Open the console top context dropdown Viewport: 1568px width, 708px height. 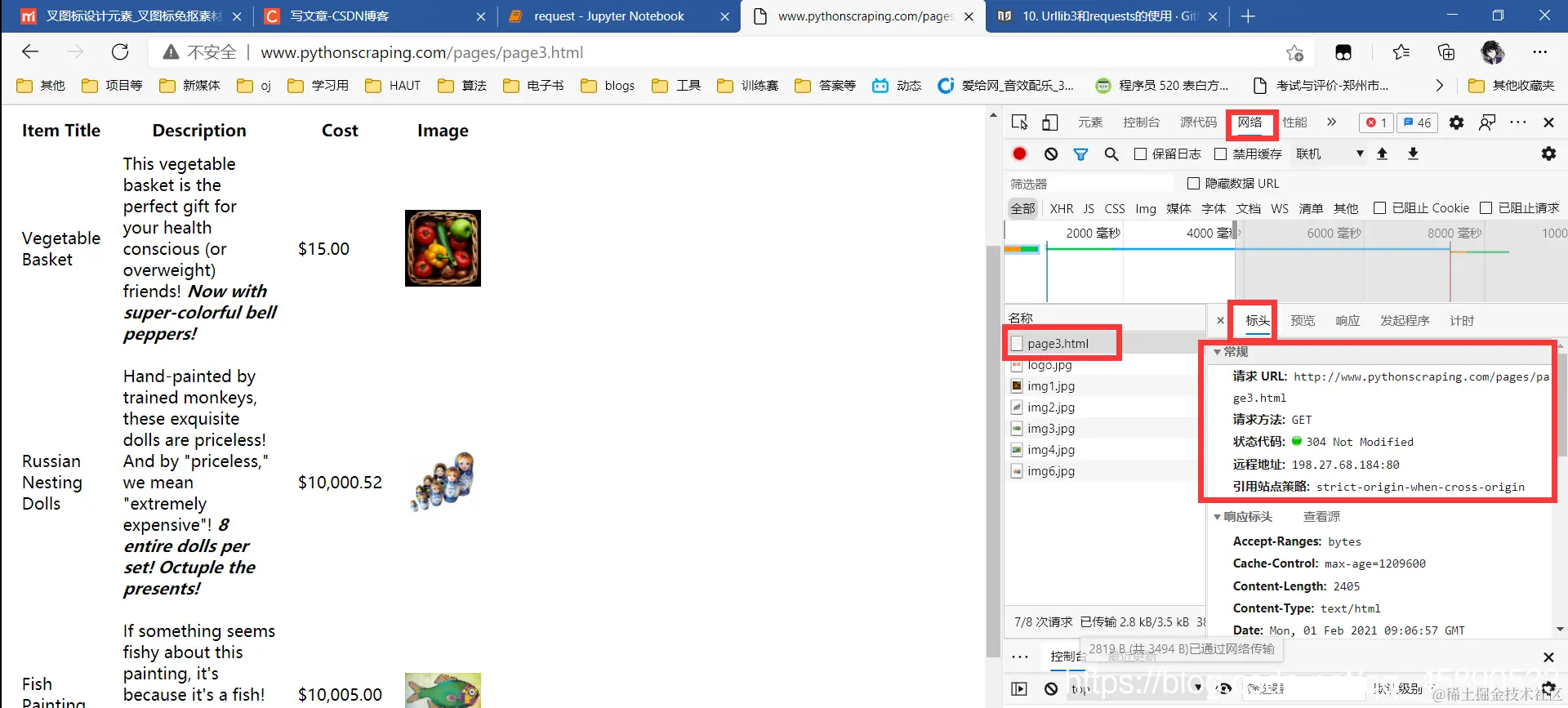click(x=1135, y=688)
